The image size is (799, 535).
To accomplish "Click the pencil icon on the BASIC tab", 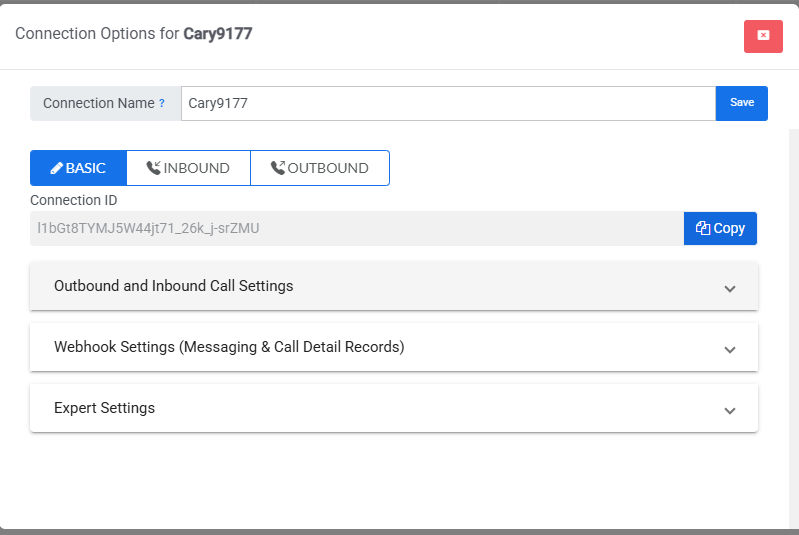I will click(57, 168).
